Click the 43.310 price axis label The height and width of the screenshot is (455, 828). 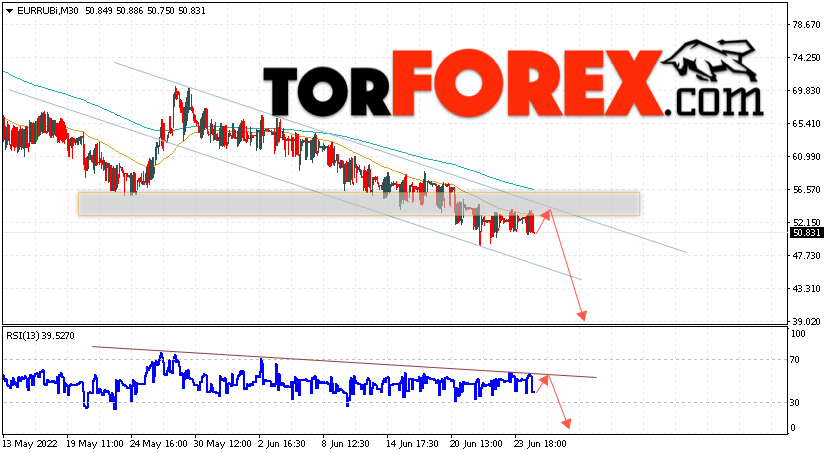click(806, 289)
